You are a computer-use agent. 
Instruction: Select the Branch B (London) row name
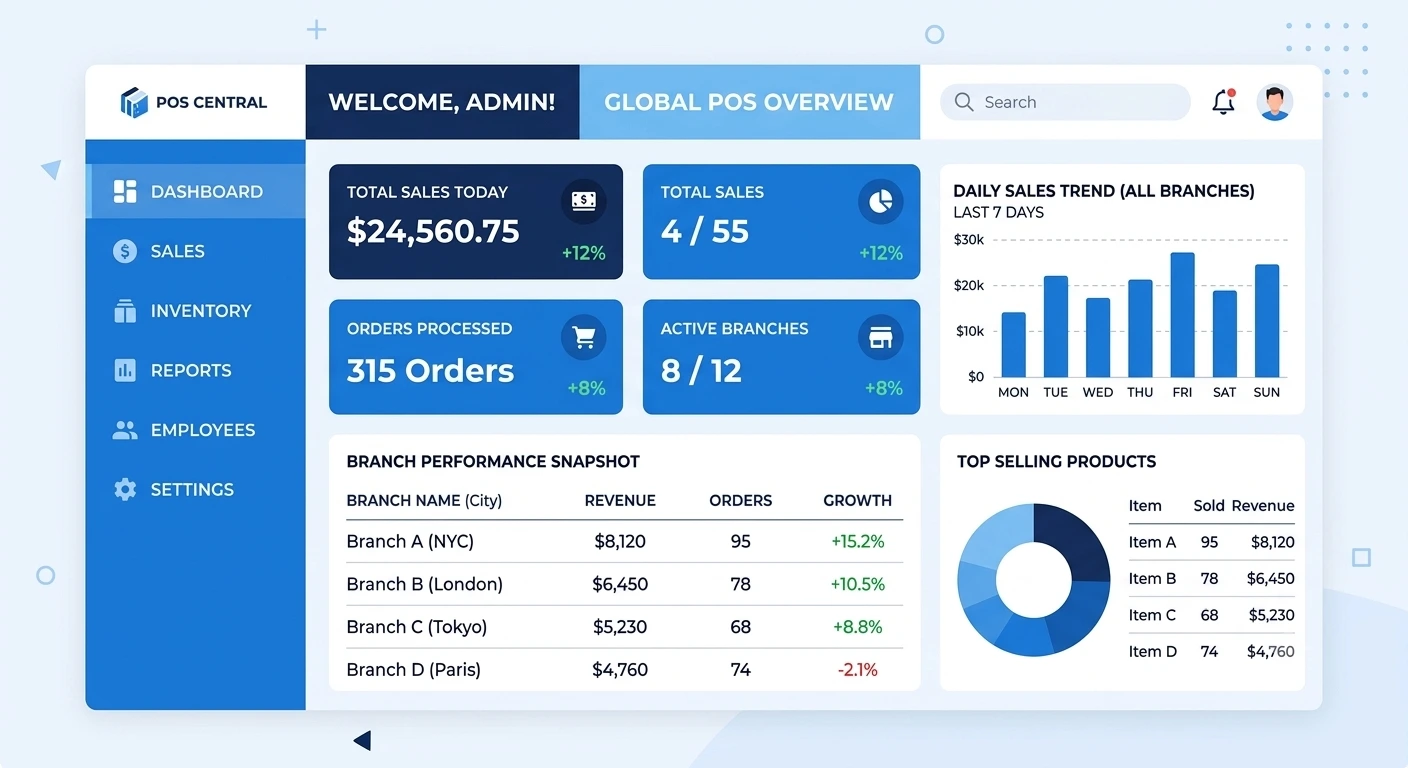click(424, 584)
